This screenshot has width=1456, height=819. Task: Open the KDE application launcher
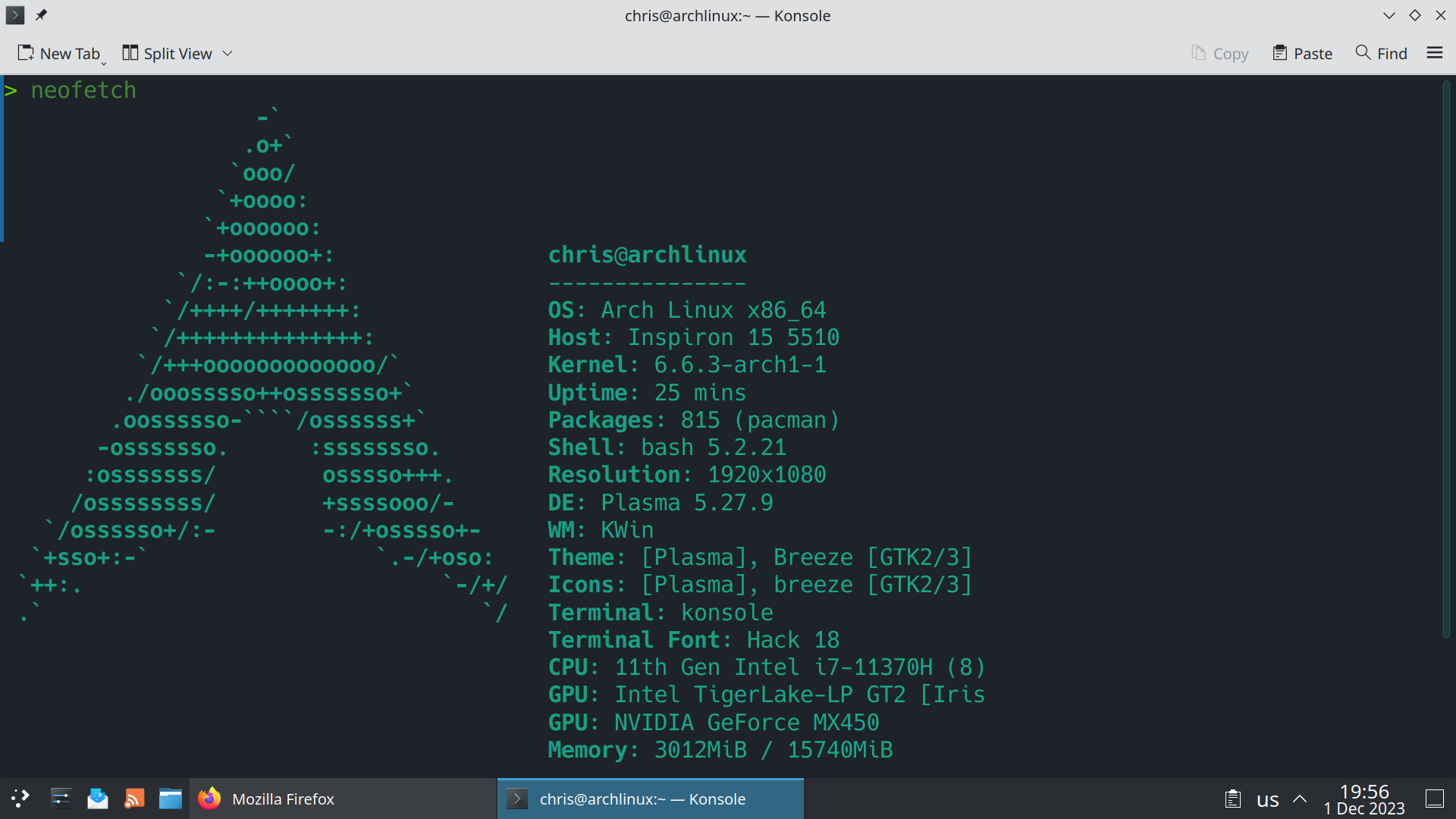coord(20,799)
